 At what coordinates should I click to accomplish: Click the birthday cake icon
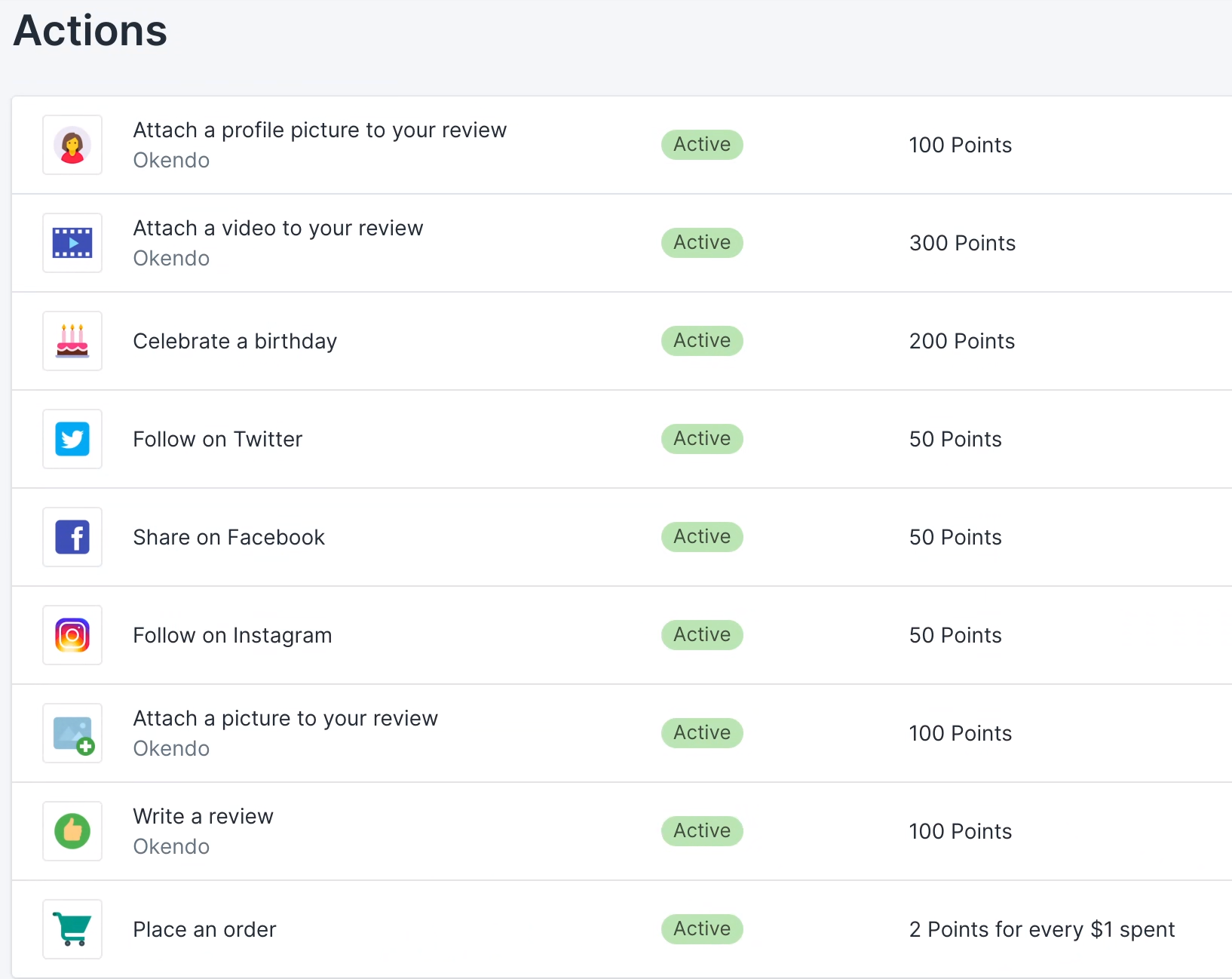coord(72,341)
